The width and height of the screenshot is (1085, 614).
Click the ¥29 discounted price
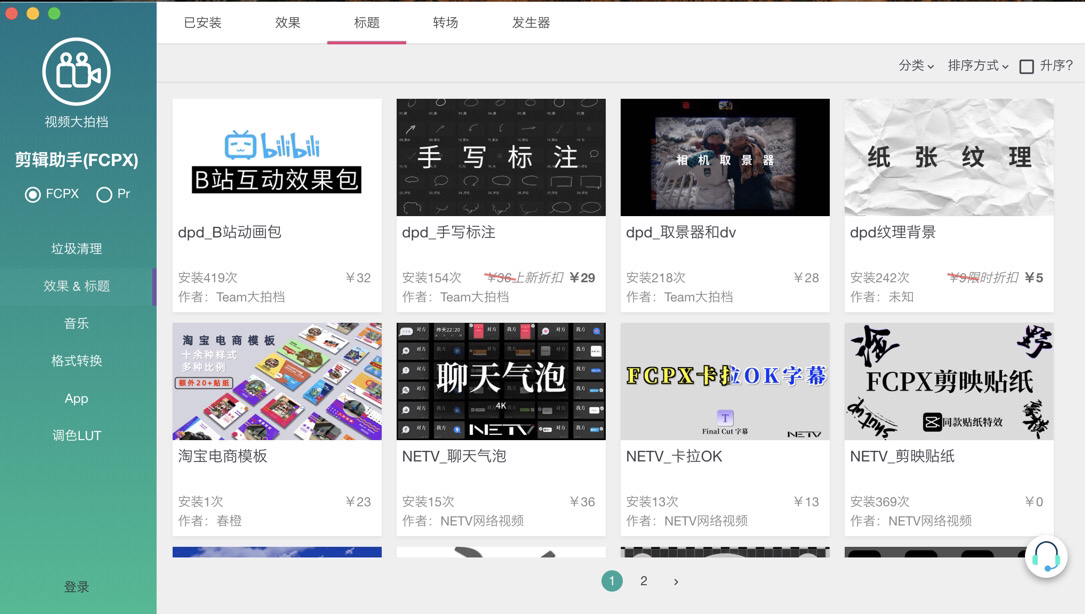582,278
